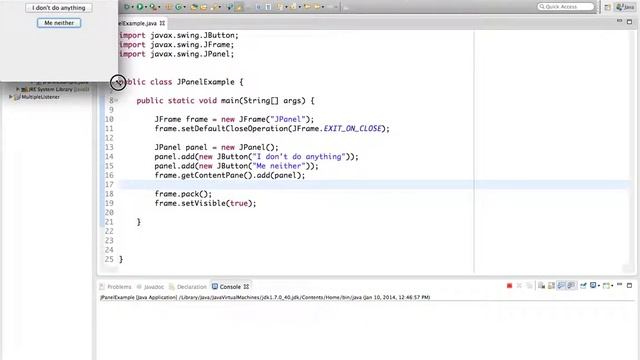
Task: Toggle Pin Console button
Action: pyautogui.click(x=583, y=286)
